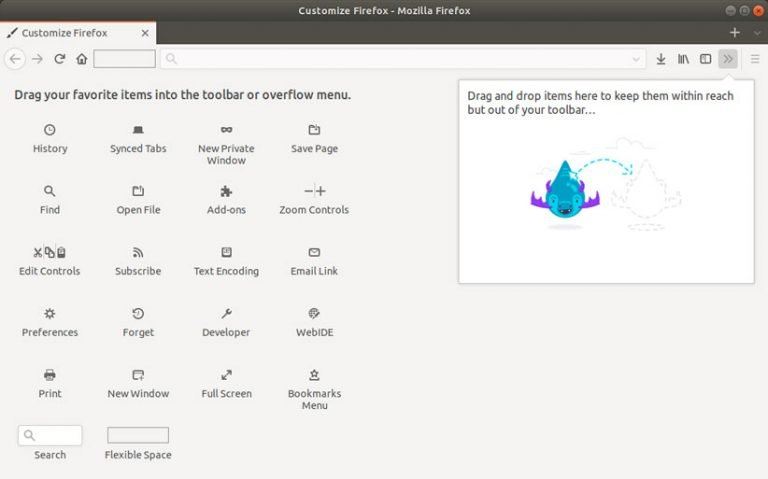The image size is (768, 479).
Task: Click the Email Link envelope icon
Action: tap(314, 252)
